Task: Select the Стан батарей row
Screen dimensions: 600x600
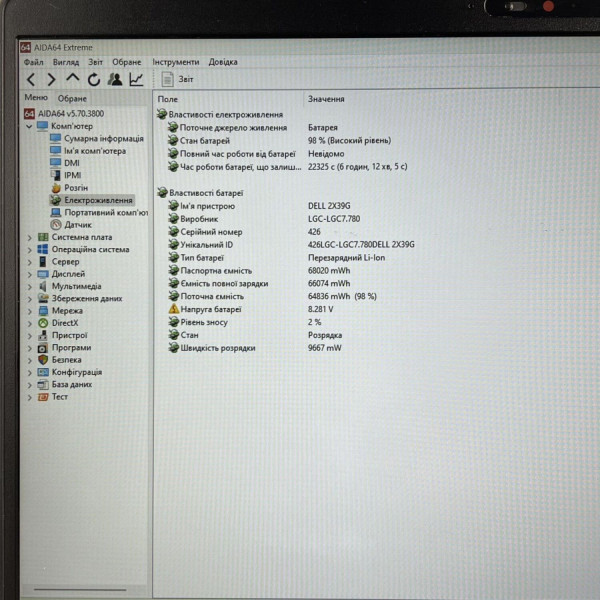Action: [x=279, y=140]
